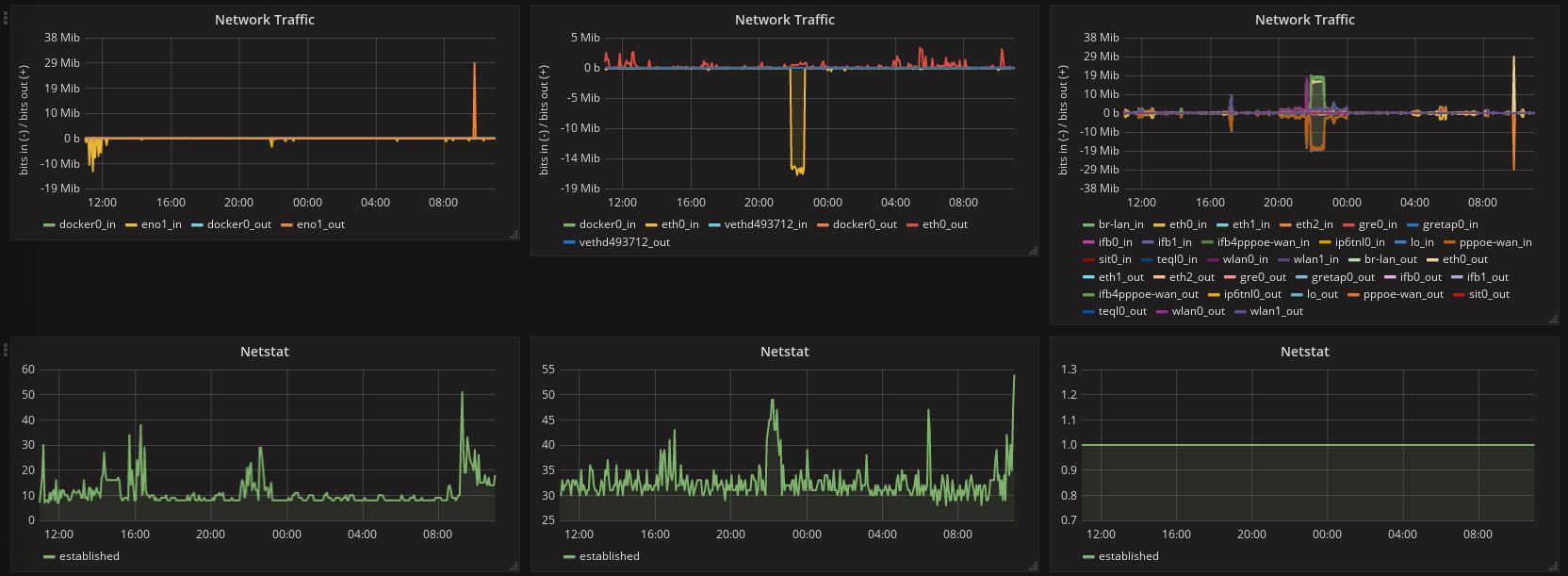Open the right Netstat panel title menu
The image size is (1568, 576).
click(x=1304, y=352)
